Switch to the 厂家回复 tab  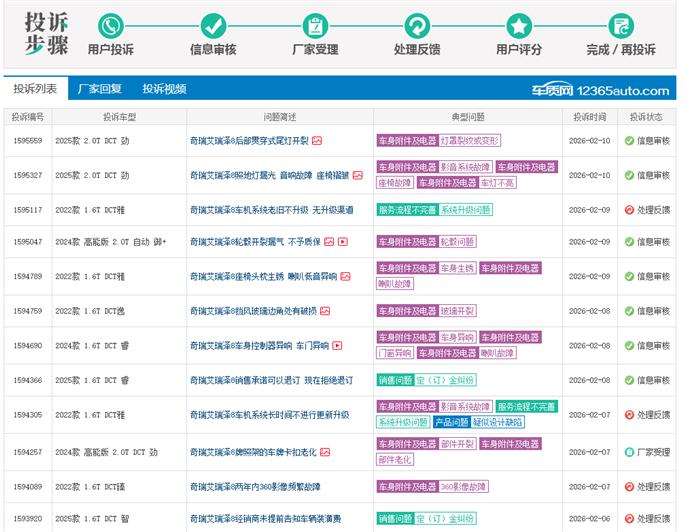pos(99,89)
